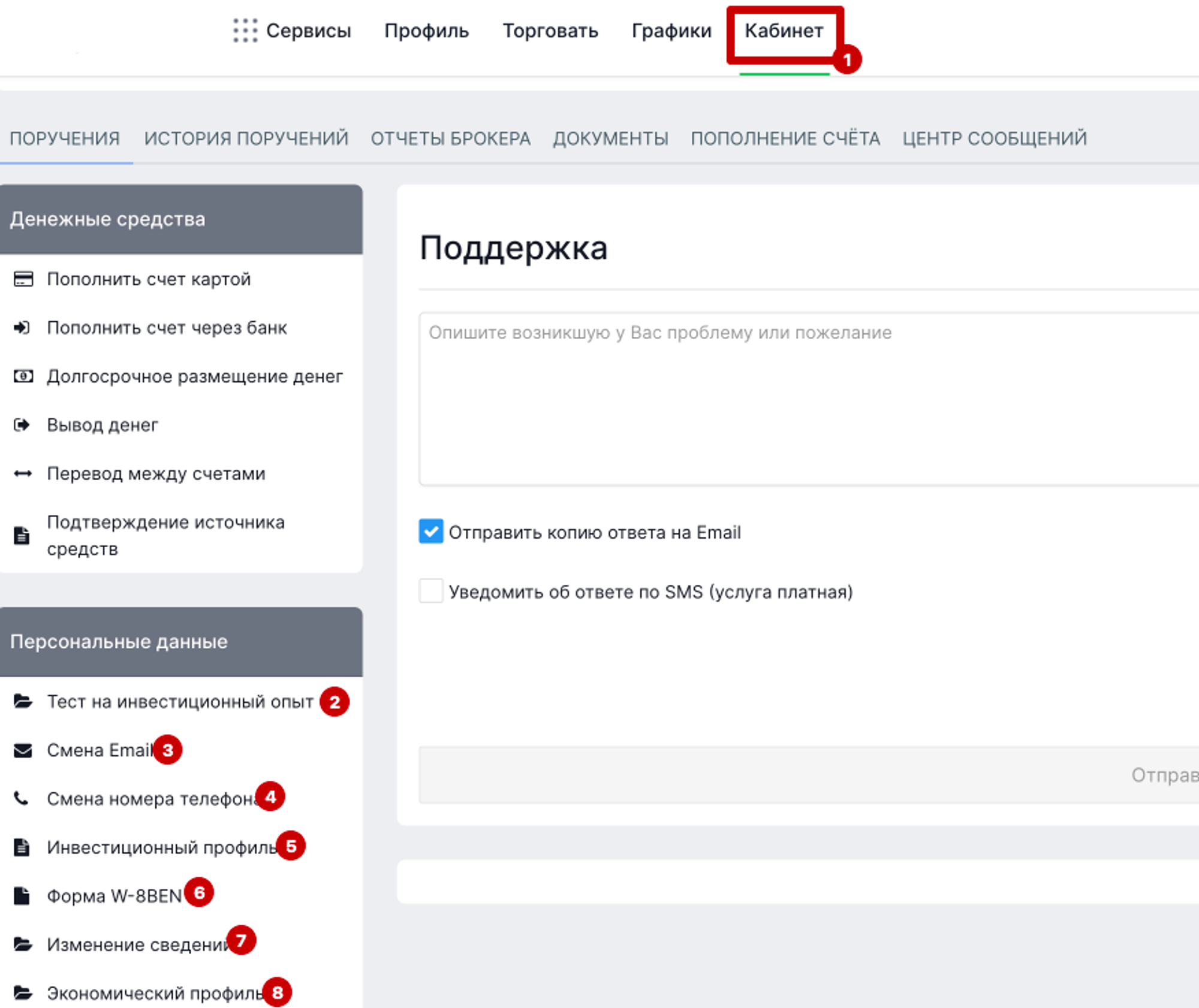Open the Центр сообщений tab
Image resolution: width=1199 pixels, height=1008 pixels.
coord(995,138)
